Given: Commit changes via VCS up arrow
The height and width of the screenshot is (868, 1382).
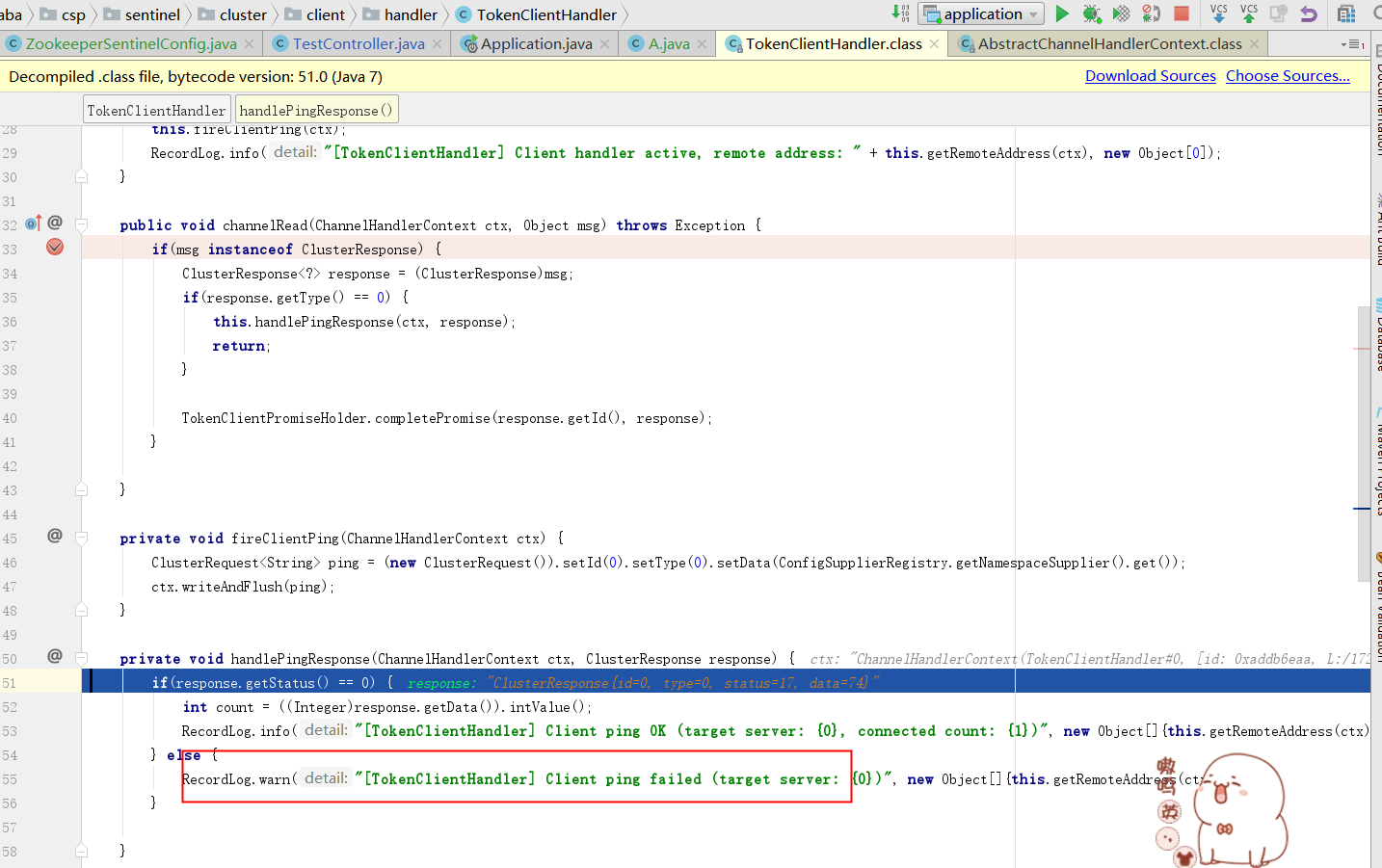Looking at the screenshot, I should pyautogui.click(x=1249, y=13).
